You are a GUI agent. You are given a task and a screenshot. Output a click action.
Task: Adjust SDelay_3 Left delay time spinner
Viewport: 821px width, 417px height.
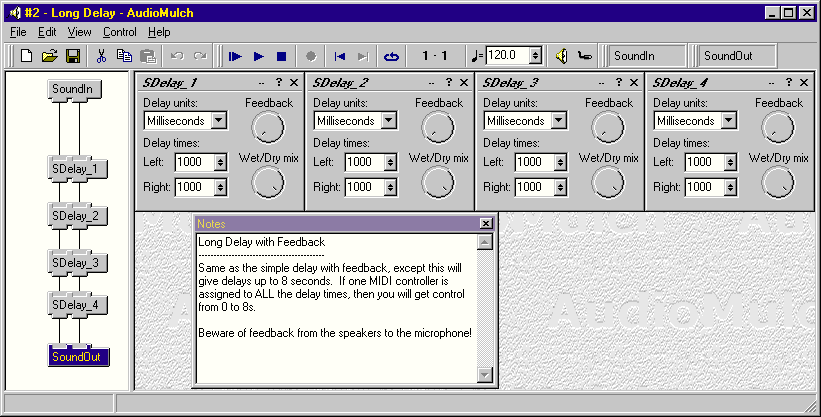(560, 162)
